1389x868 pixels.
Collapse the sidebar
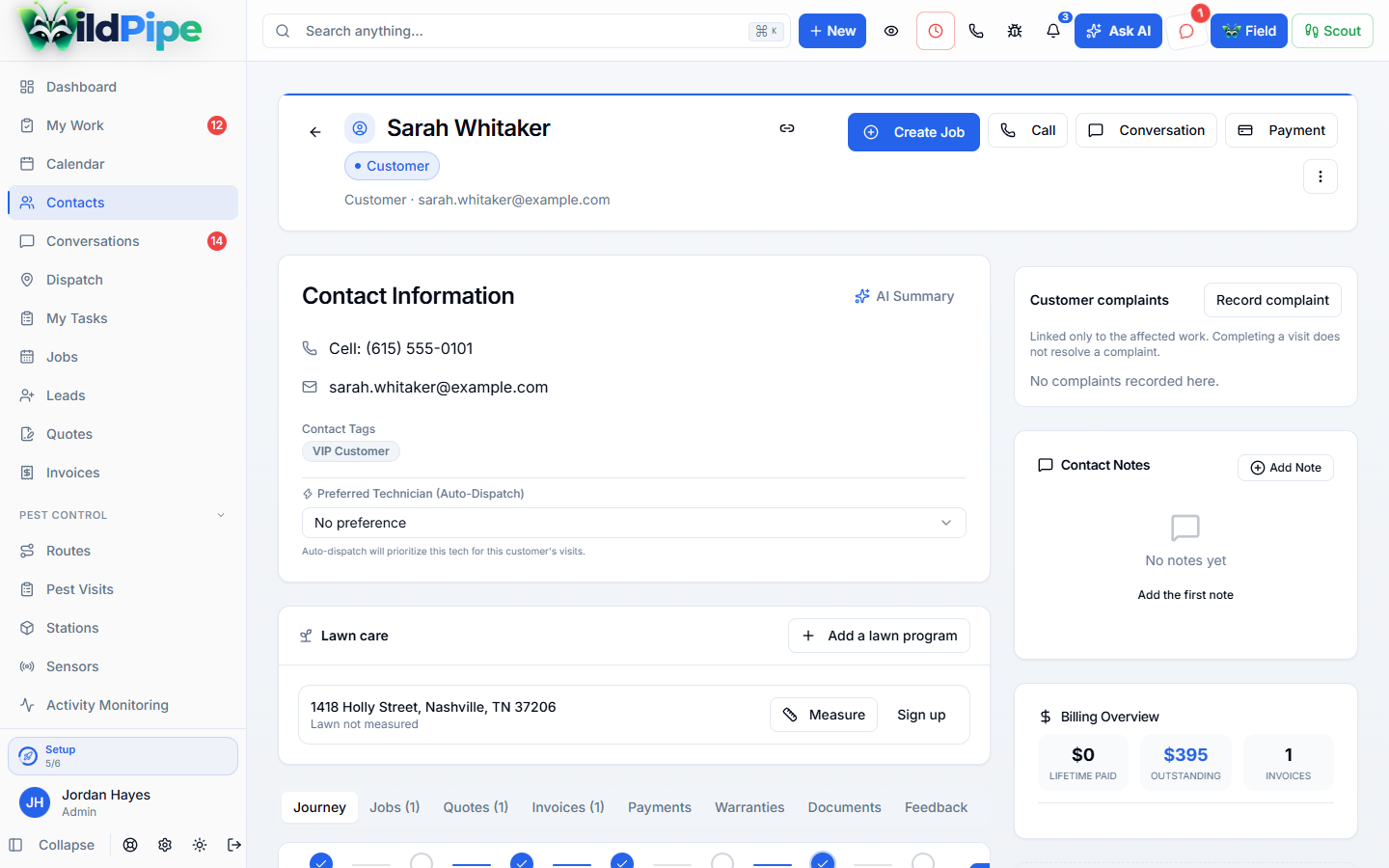coord(52,845)
